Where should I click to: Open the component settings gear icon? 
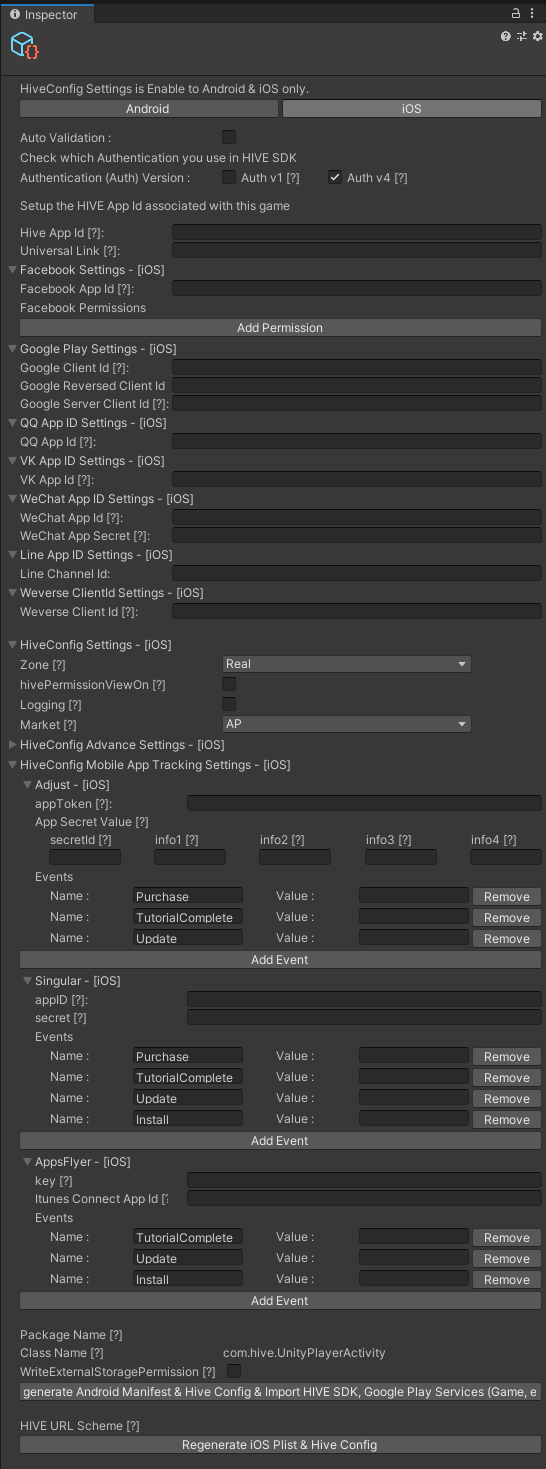(x=538, y=36)
